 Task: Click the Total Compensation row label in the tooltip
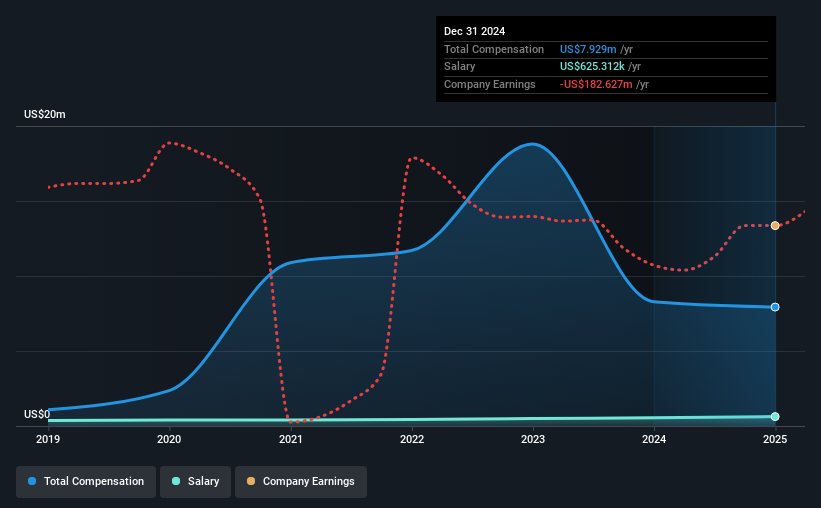click(x=494, y=49)
